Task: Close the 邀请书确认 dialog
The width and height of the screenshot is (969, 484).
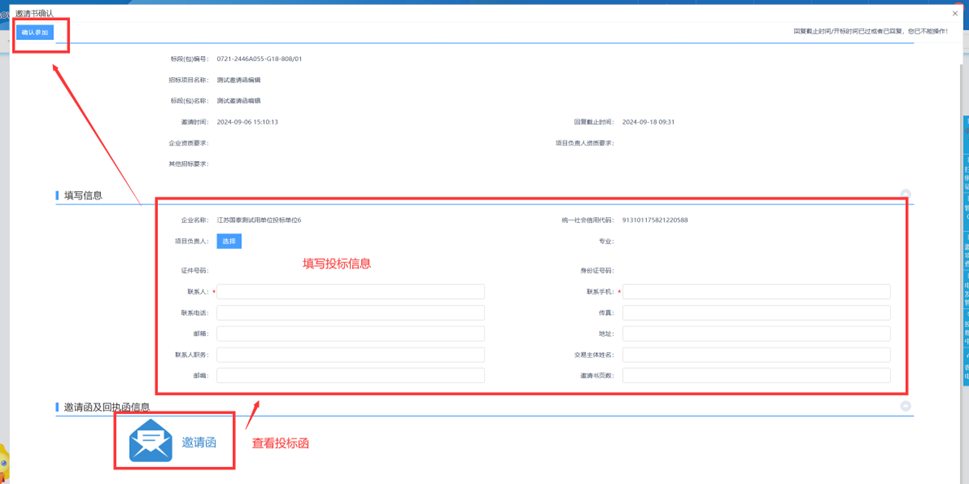Action: pyautogui.click(x=955, y=13)
